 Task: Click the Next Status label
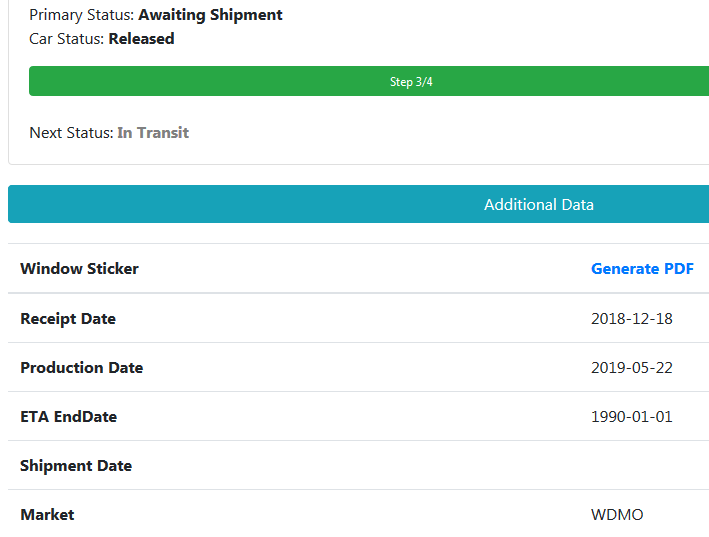pyautogui.click(x=71, y=132)
